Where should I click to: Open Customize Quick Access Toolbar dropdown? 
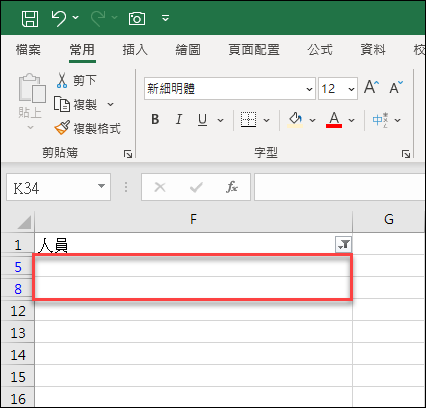[x=165, y=18]
